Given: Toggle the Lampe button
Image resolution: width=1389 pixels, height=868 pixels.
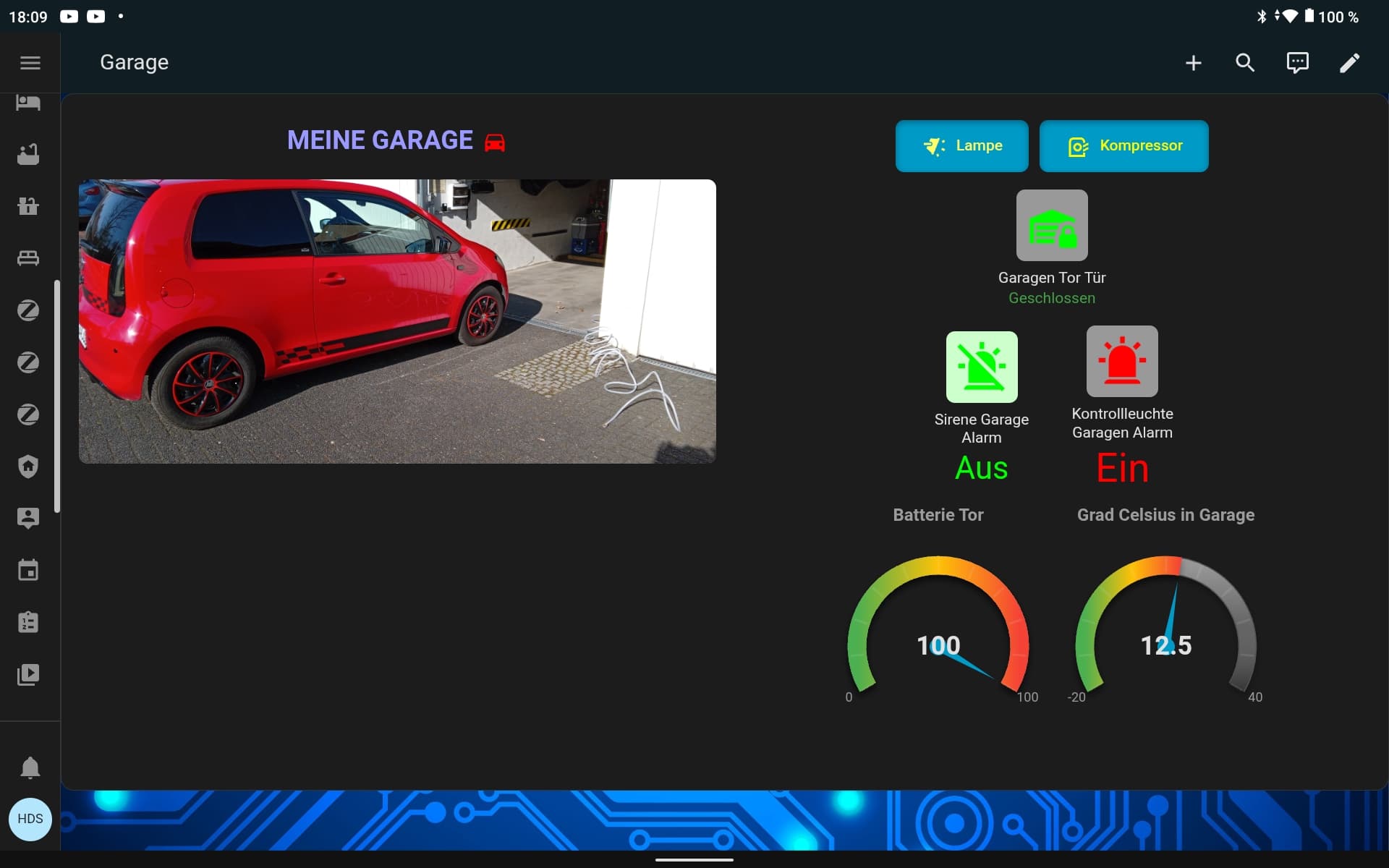Looking at the screenshot, I should tap(961, 146).
